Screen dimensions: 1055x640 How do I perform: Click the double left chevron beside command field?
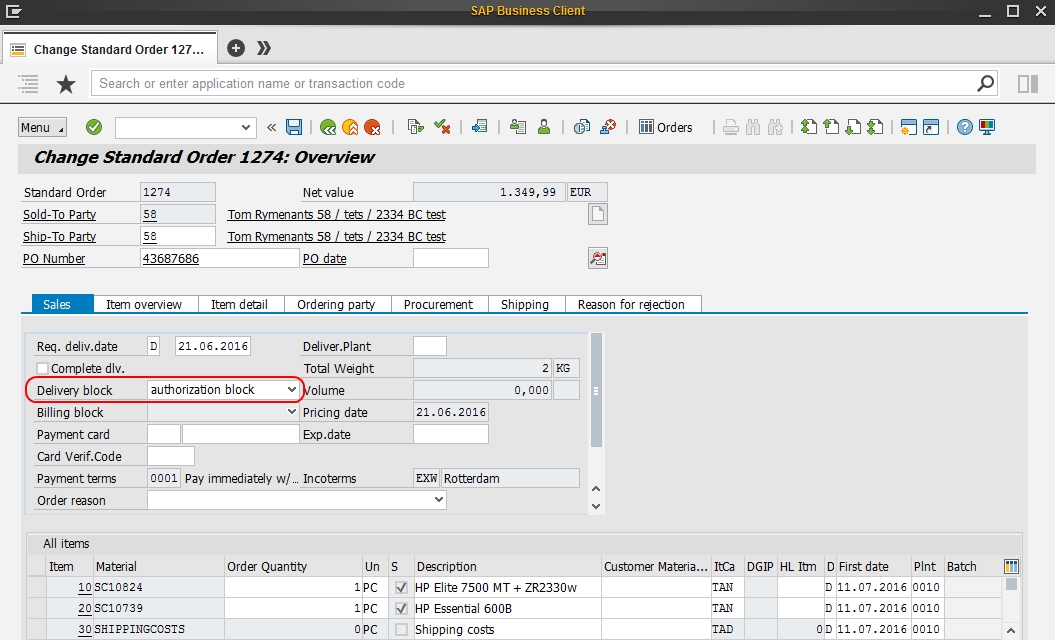coord(271,127)
